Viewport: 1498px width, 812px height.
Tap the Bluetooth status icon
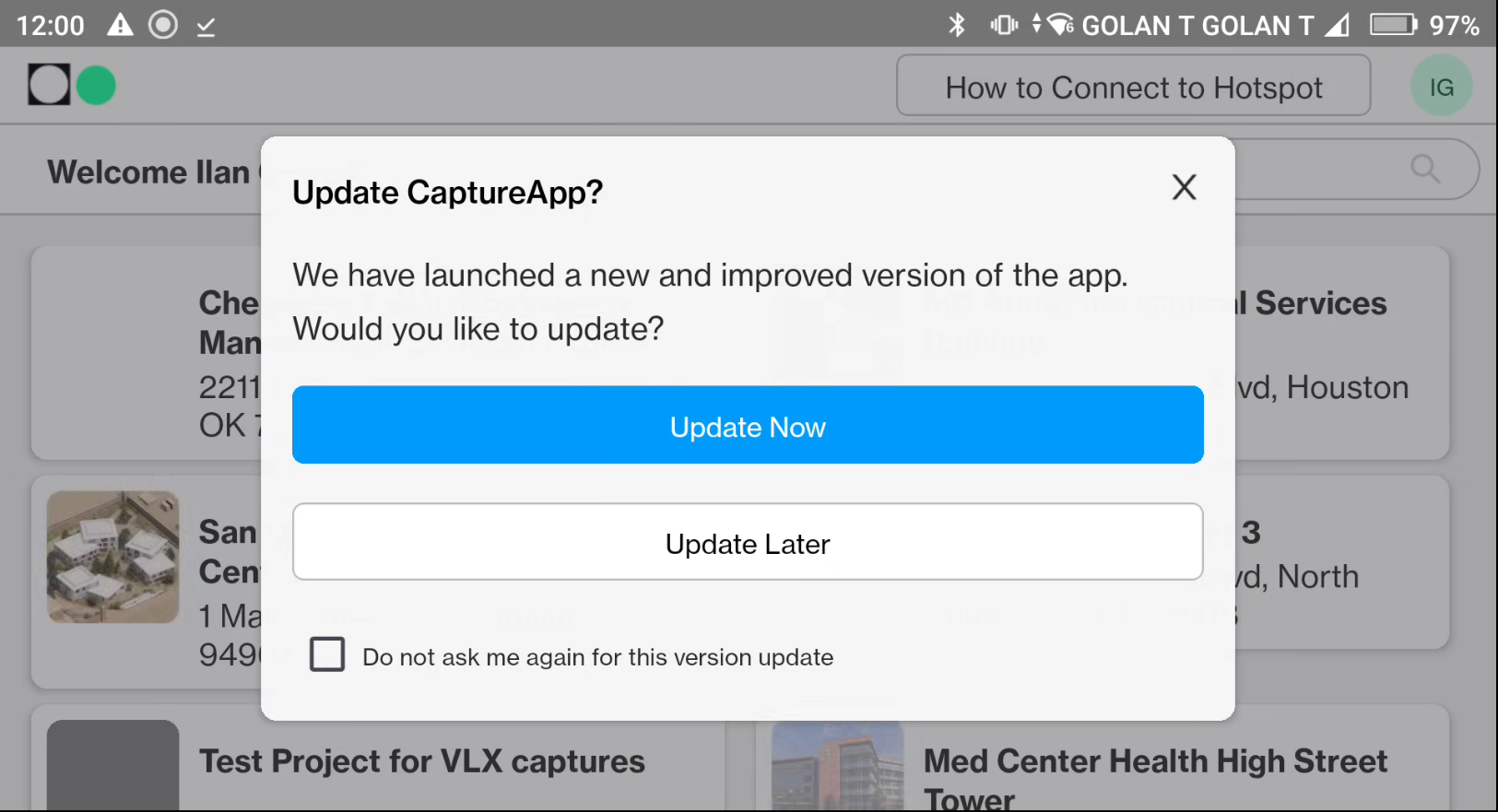click(957, 25)
